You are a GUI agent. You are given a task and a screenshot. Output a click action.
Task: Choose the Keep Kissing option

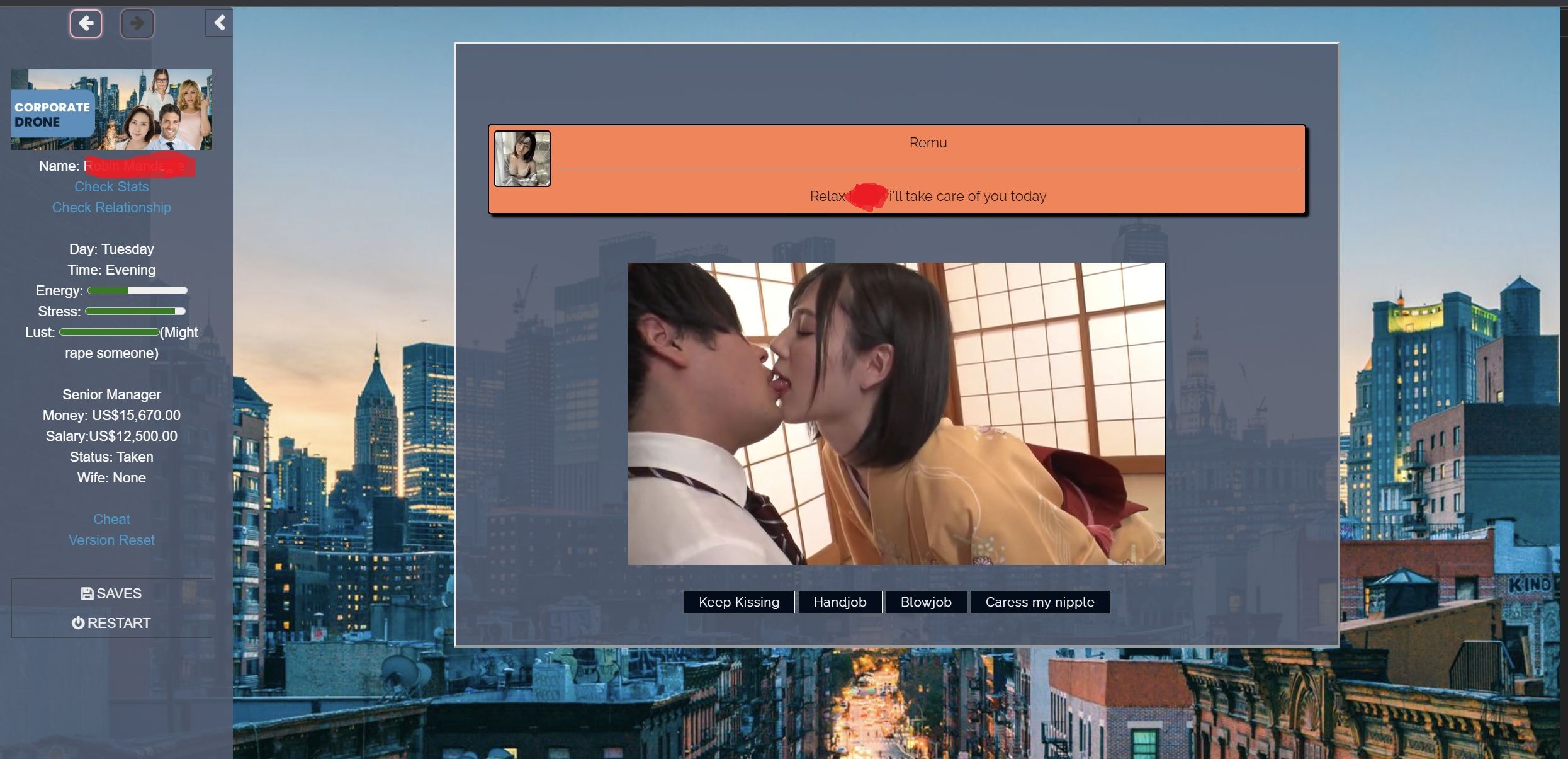click(738, 602)
